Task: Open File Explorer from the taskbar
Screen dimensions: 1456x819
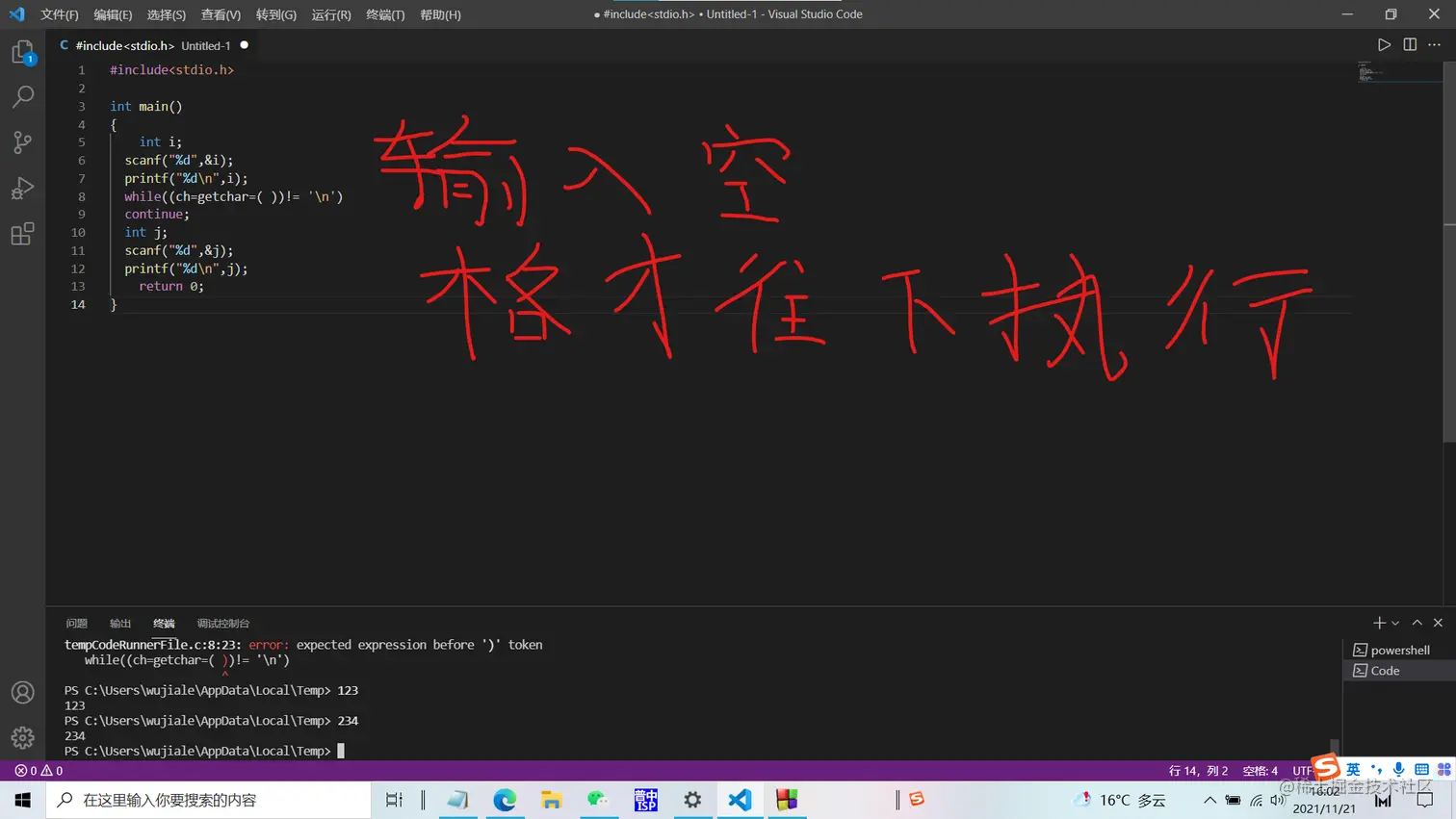Action: [551, 800]
